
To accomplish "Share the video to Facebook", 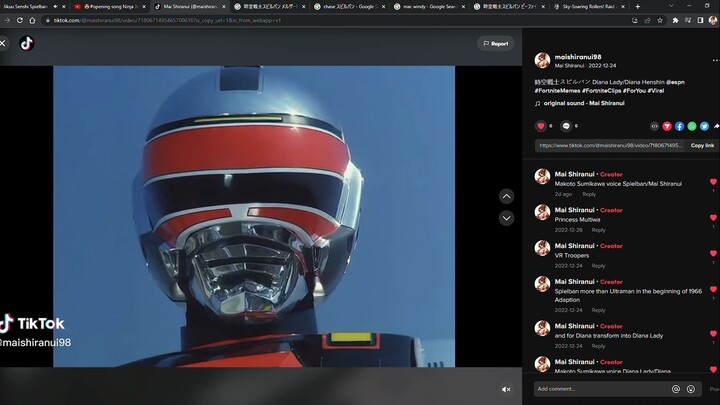I will pos(679,126).
